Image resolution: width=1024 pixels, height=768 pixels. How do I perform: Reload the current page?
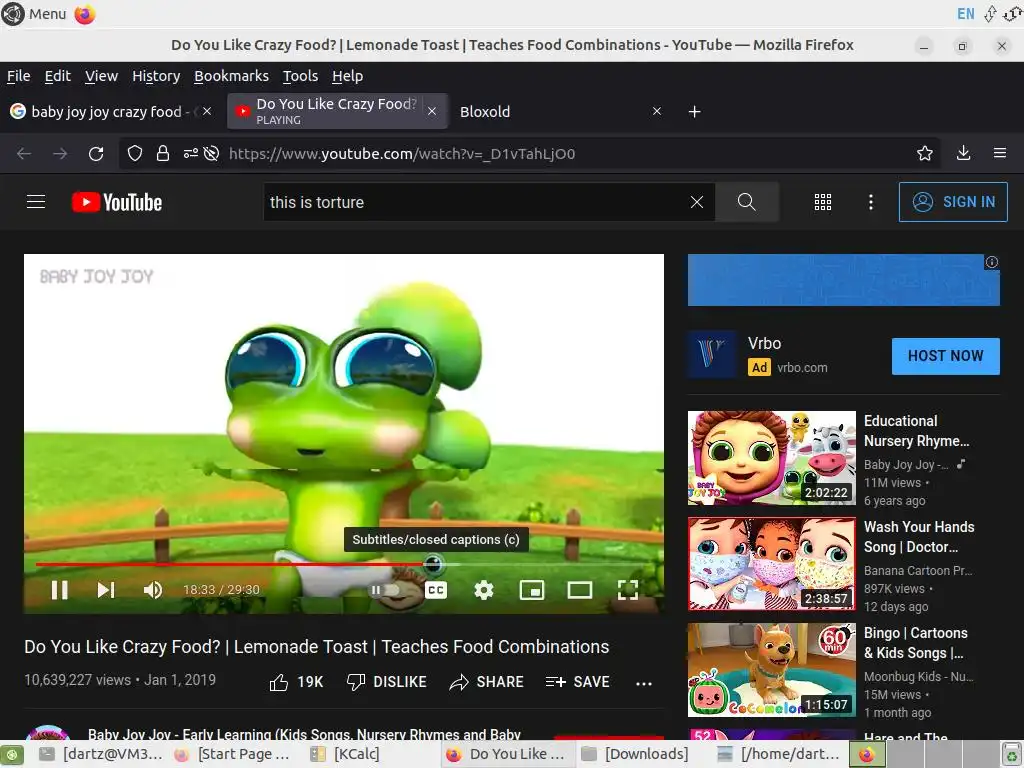point(96,153)
